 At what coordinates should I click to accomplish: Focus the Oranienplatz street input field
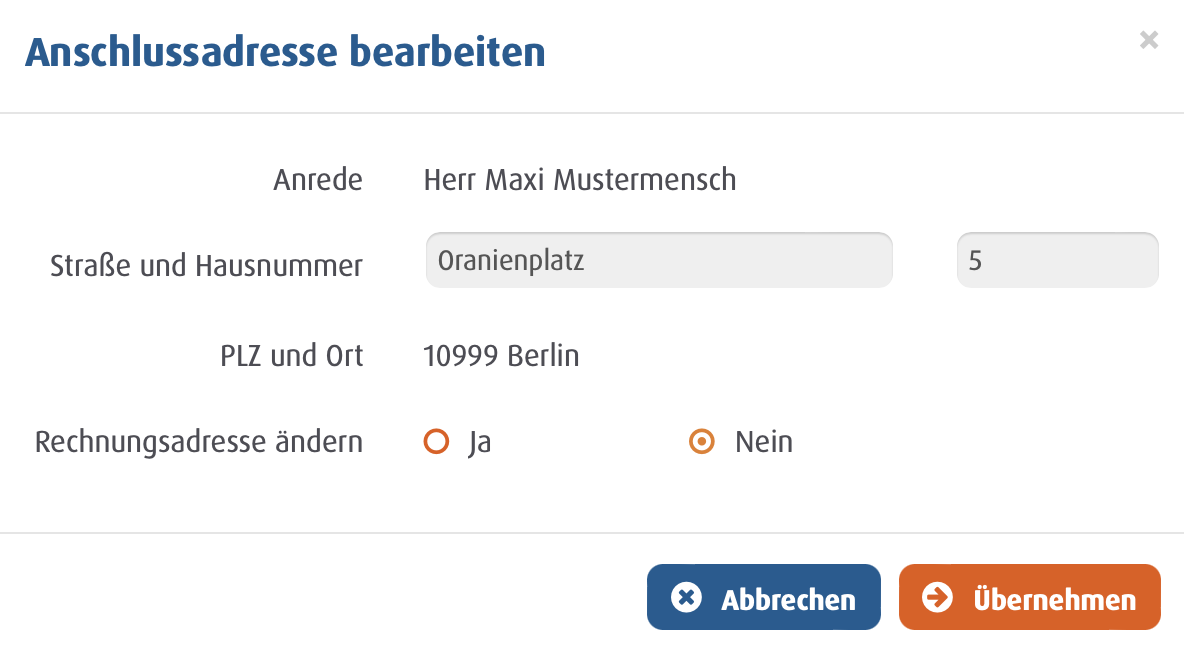tap(659, 260)
